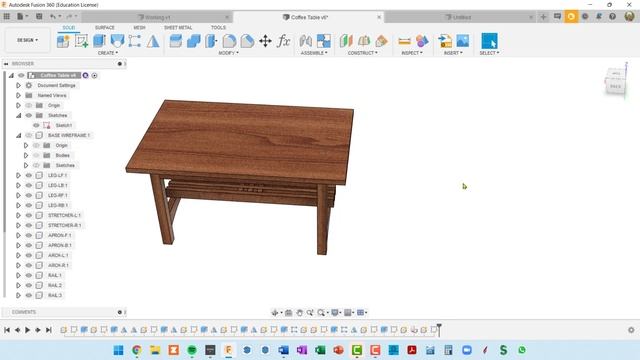Open the Modify dropdown menu
The height and width of the screenshot is (360, 640).
[x=229, y=53]
